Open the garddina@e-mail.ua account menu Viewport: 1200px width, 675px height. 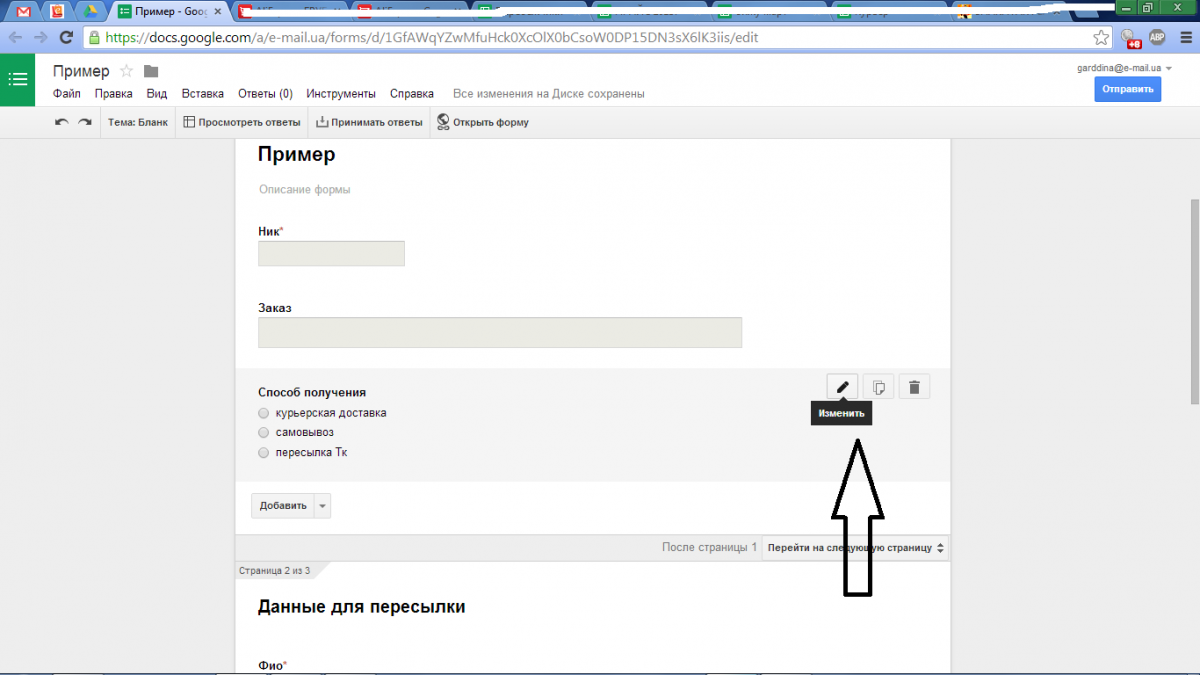point(1124,68)
